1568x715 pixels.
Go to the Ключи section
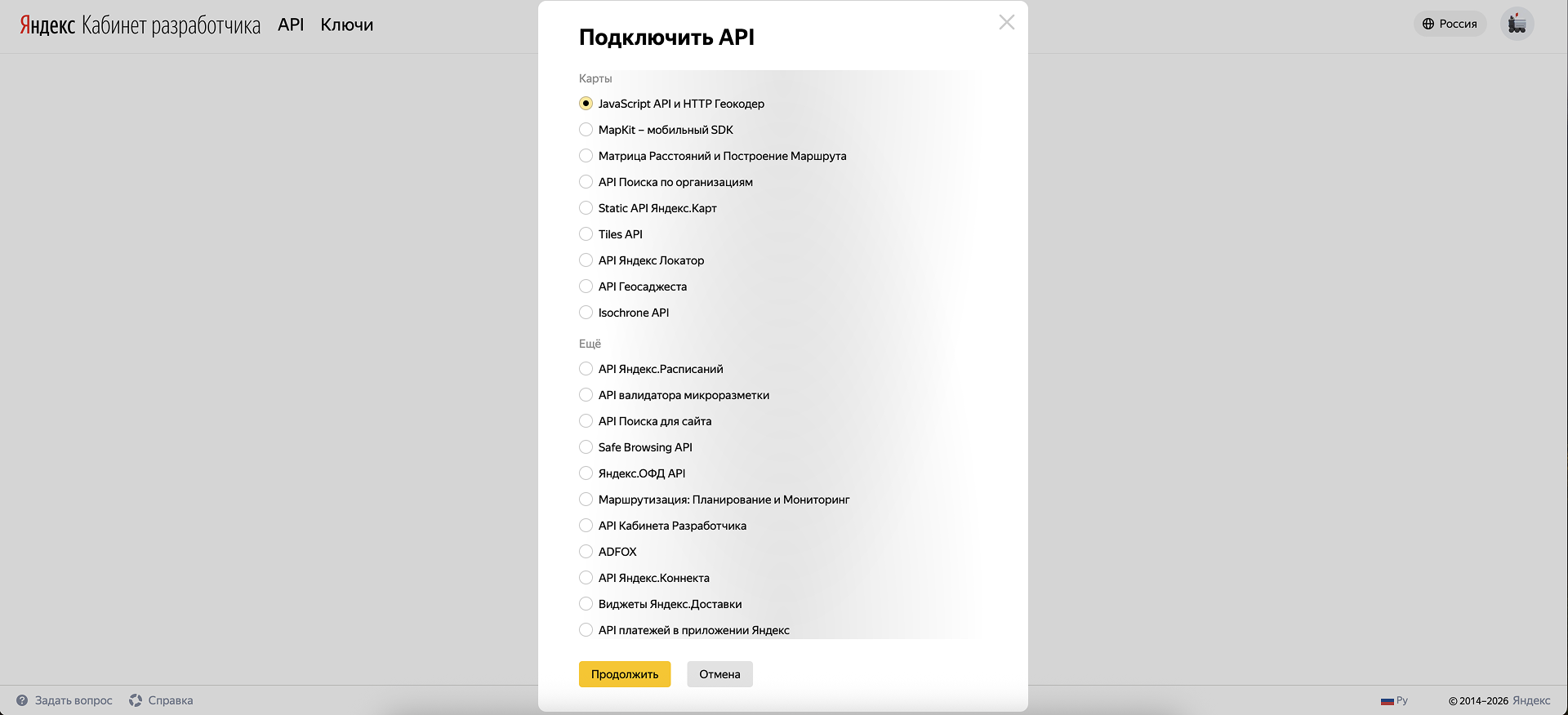[347, 24]
